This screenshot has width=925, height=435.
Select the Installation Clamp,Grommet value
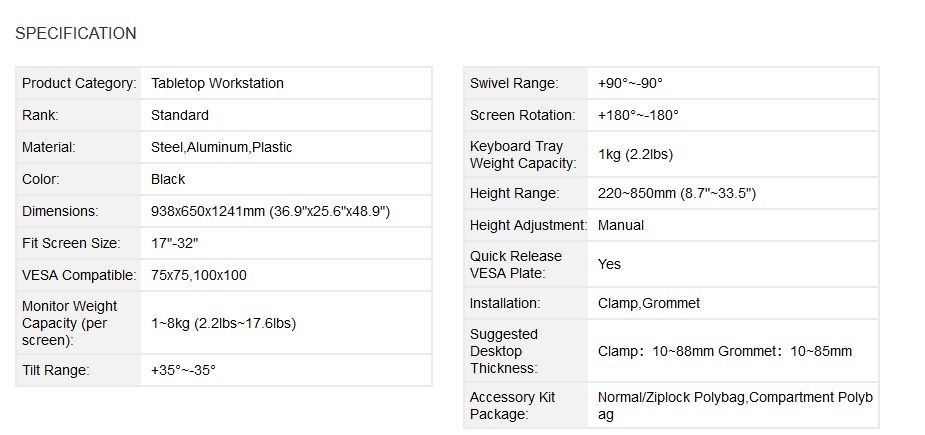tap(649, 303)
